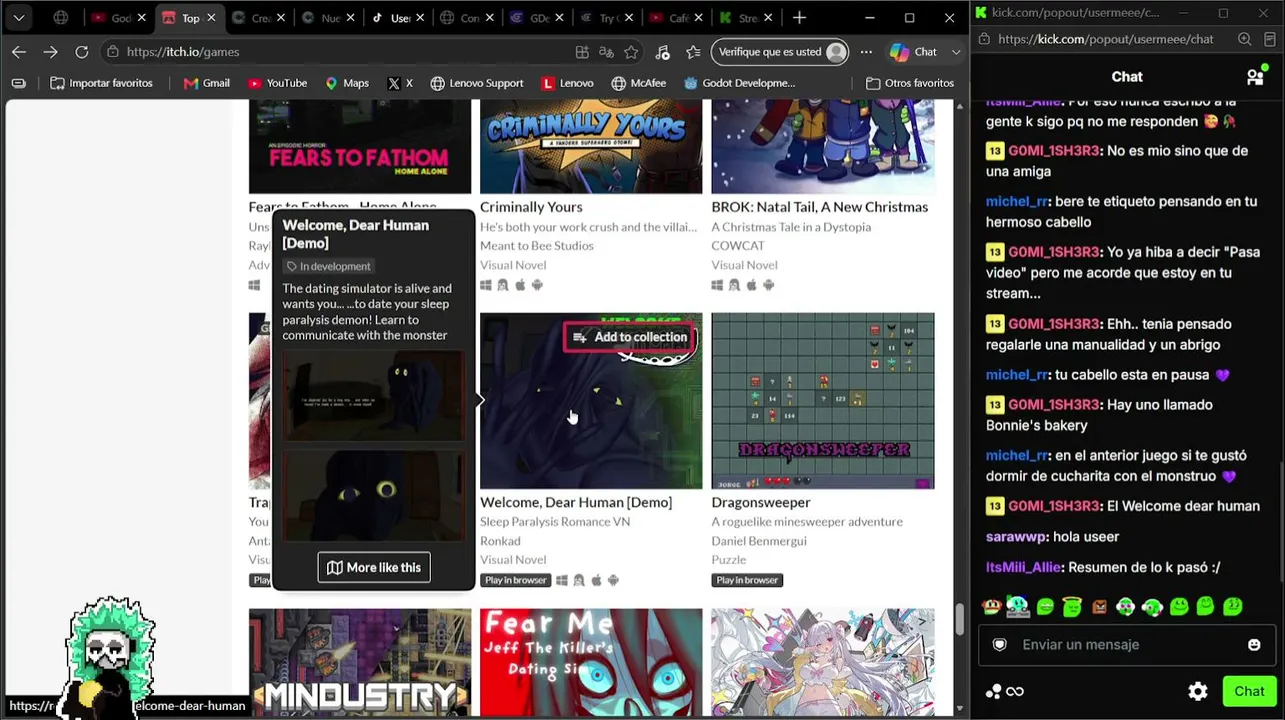1285x720 pixels.
Task: Open the Mindustry game thumbnail
Action: (360, 662)
